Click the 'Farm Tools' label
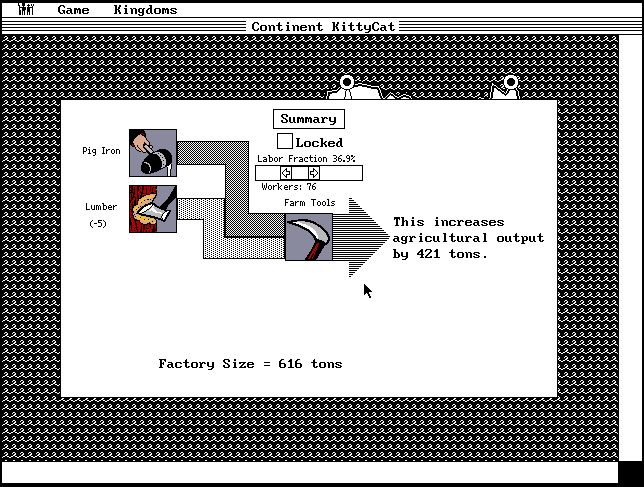 click(310, 203)
